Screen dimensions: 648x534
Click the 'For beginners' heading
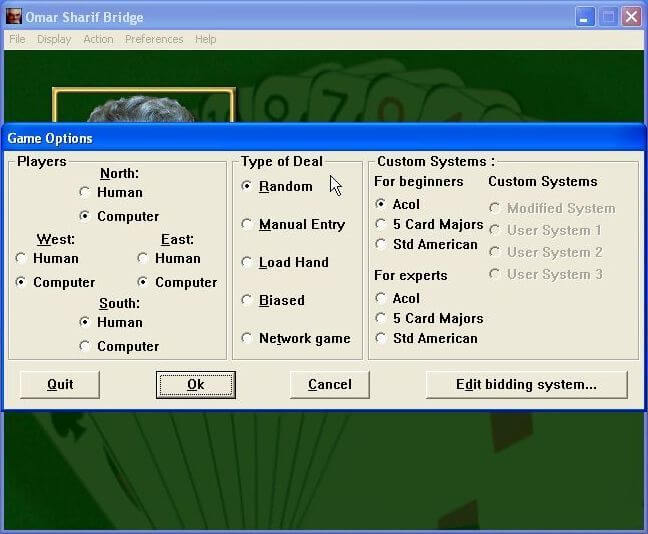pos(419,181)
